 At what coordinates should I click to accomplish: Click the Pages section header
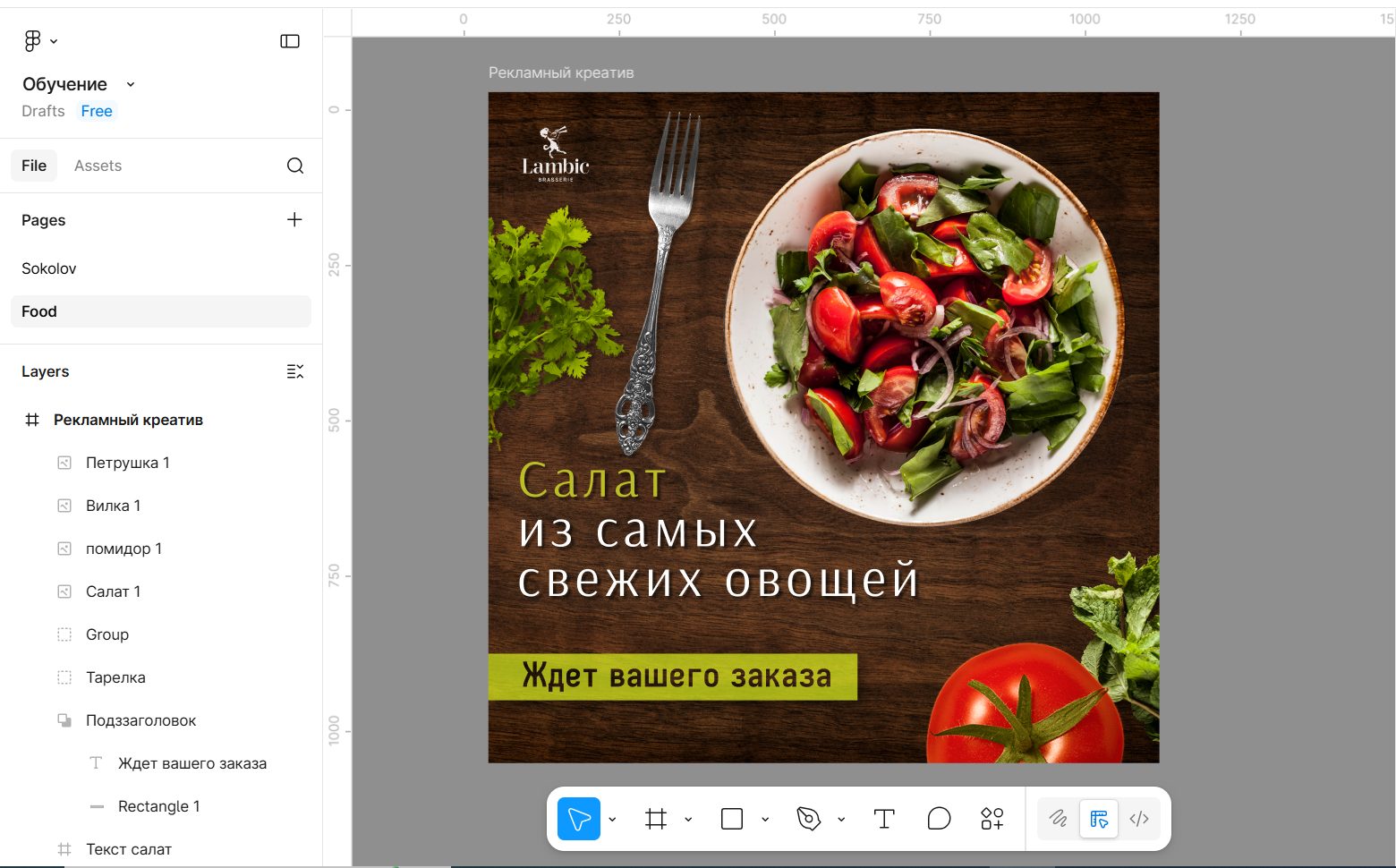pyautogui.click(x=44, y=220)
